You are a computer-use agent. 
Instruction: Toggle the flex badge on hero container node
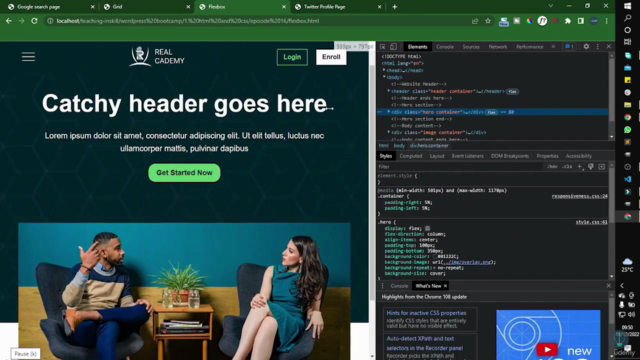[x=491, y=112]
